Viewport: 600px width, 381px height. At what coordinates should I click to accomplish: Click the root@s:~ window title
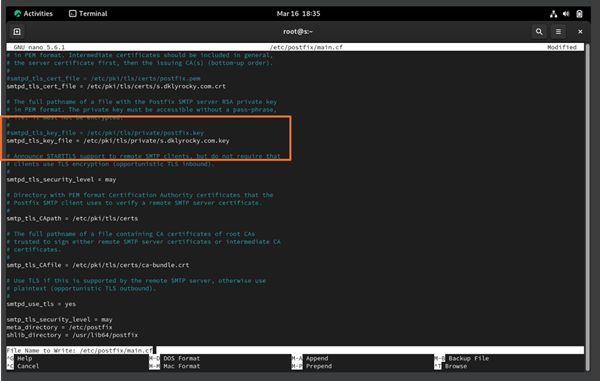(298, 32)
